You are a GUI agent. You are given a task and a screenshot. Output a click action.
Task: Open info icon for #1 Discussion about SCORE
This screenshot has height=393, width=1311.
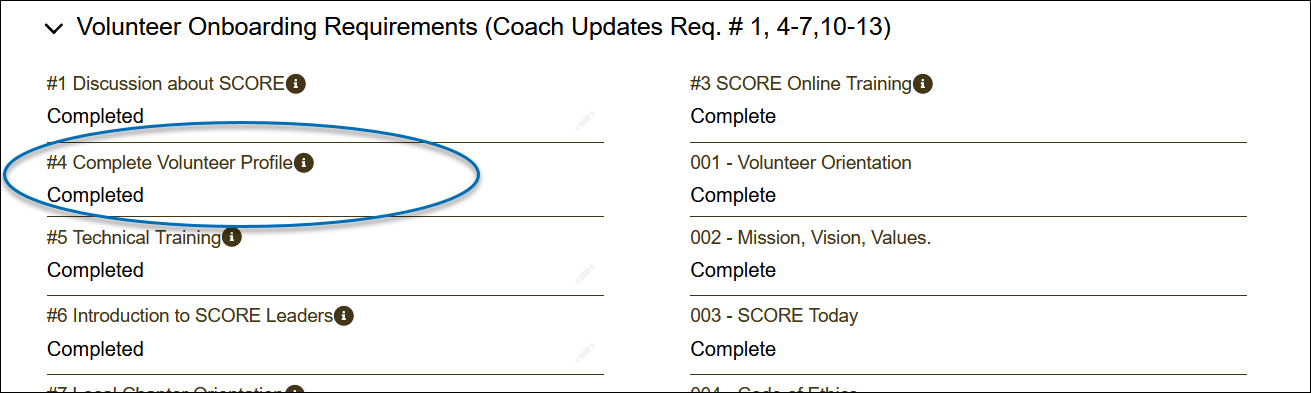(296, 84)
